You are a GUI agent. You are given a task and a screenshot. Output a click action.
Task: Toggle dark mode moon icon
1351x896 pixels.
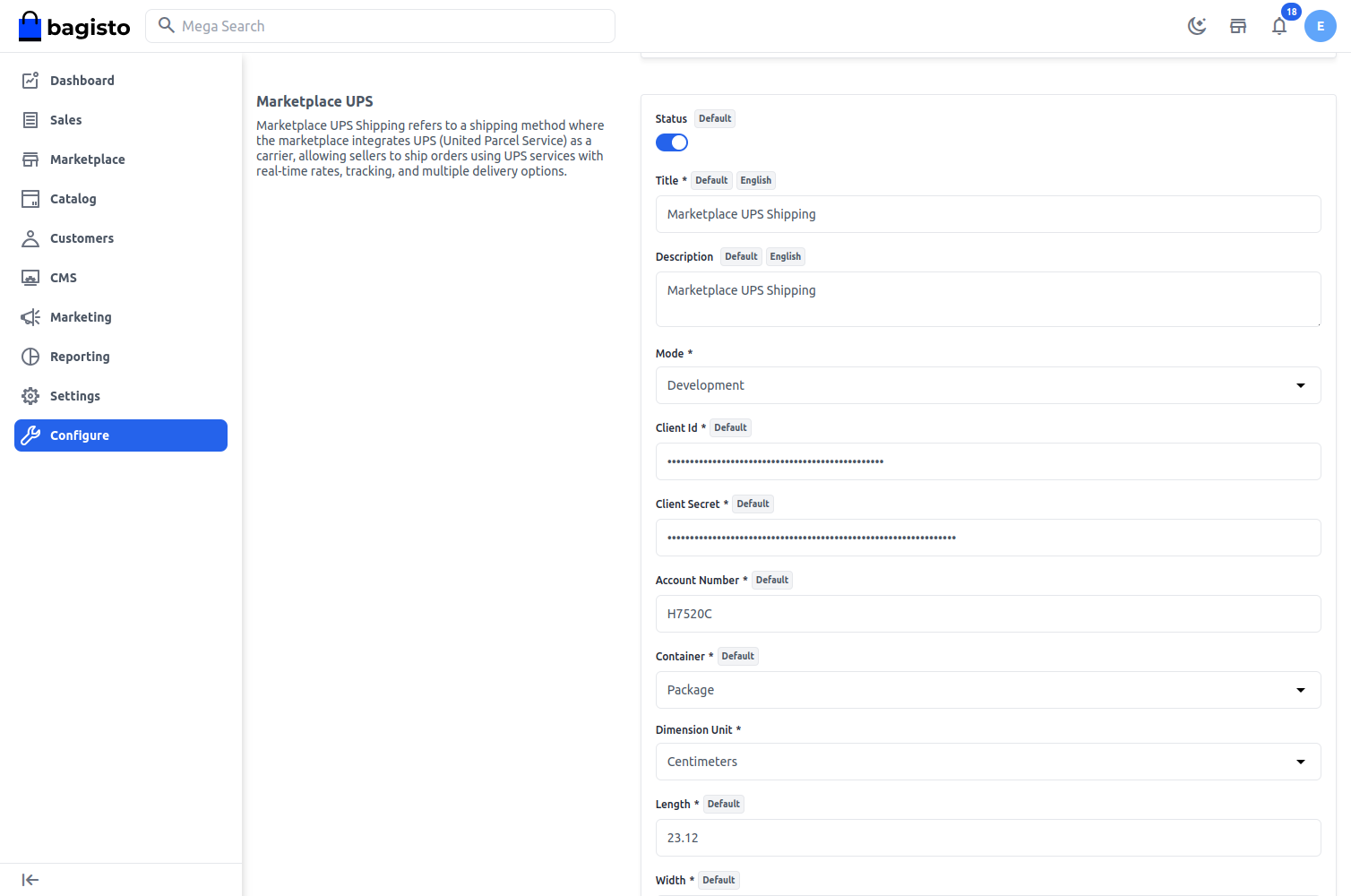pyautogui.click(x=1197, y=26)
